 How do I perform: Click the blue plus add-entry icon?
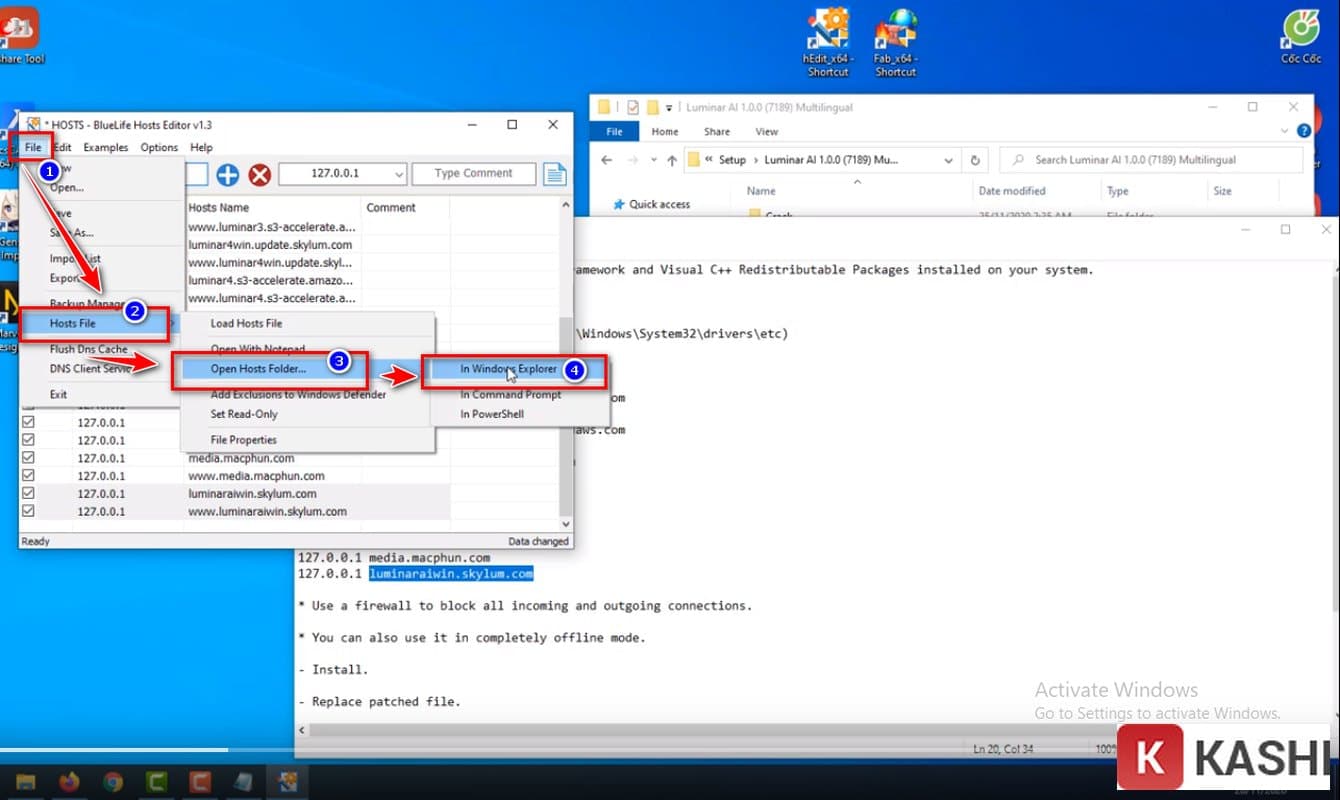click(x=228, y=175)
